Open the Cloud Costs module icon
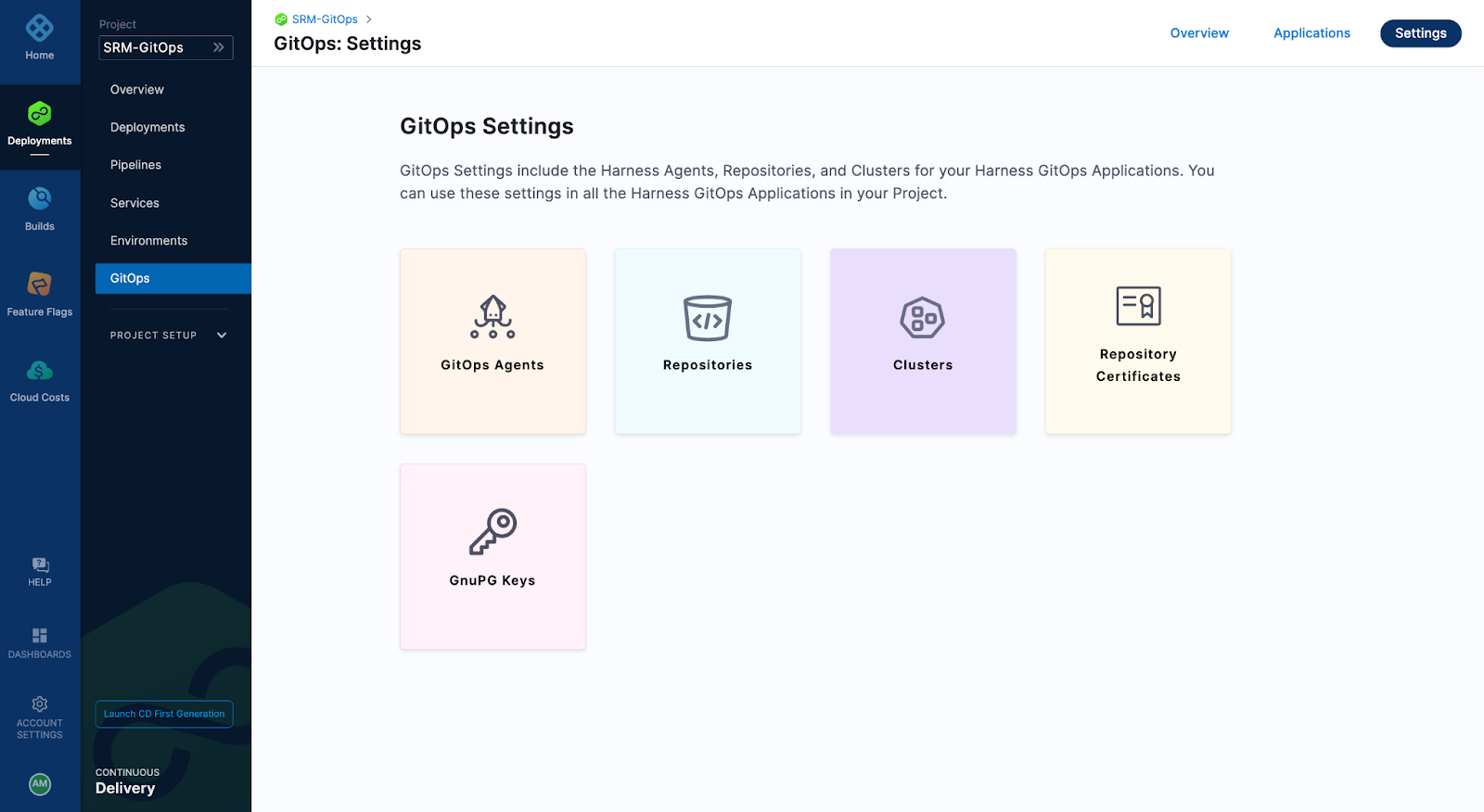This screenshot has height=812, width=1484. (39, 371)
